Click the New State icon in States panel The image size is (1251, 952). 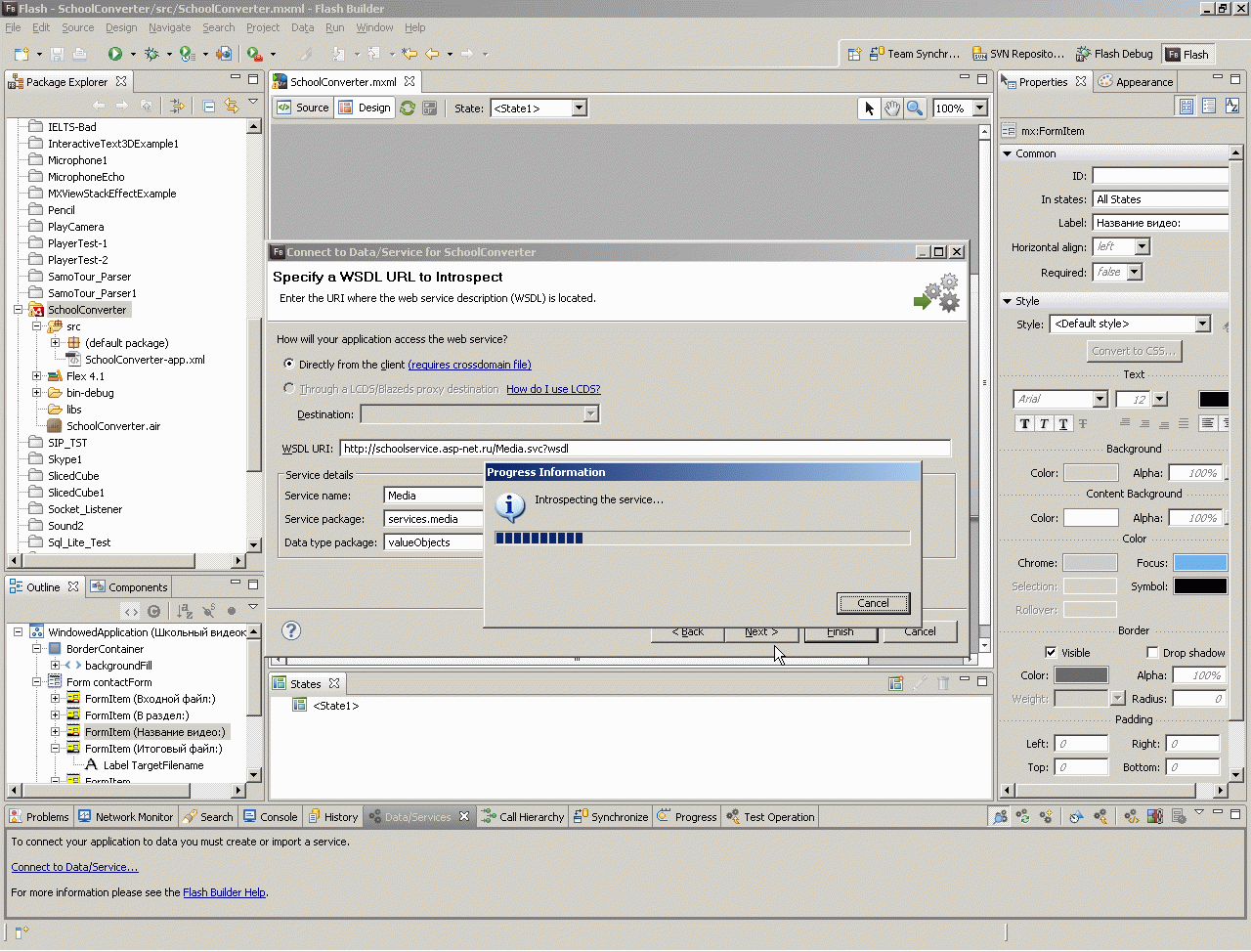[x=895, y=683]
